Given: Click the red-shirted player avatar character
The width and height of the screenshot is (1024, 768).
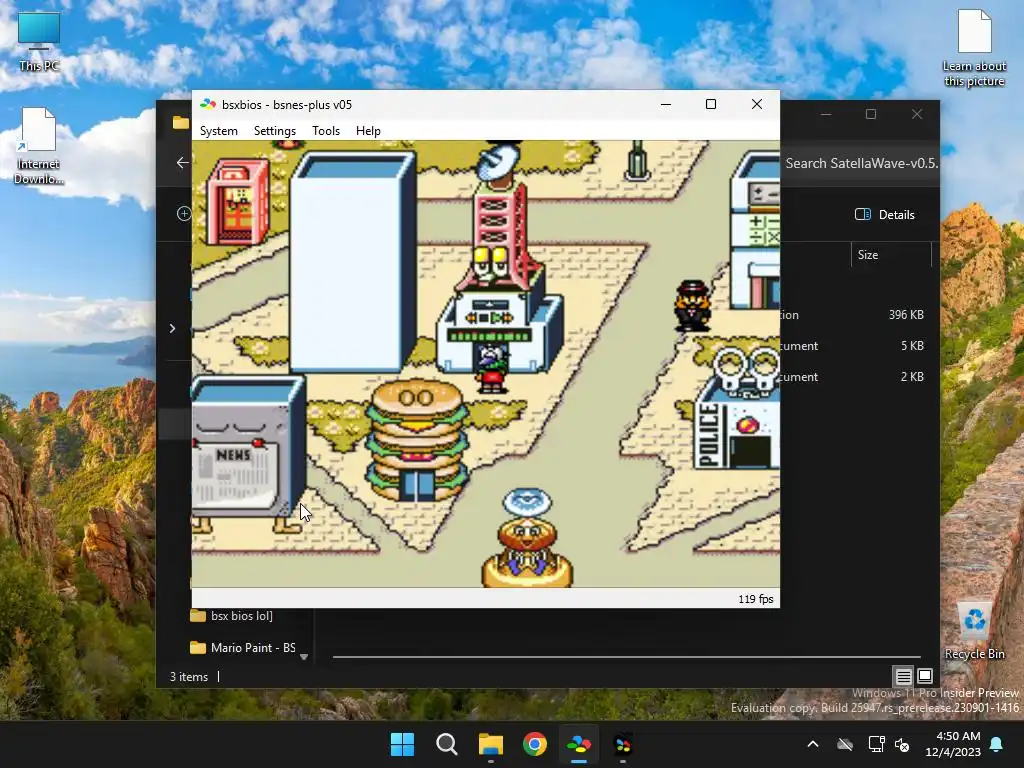Looking at the screenshot, I should 492,368.
